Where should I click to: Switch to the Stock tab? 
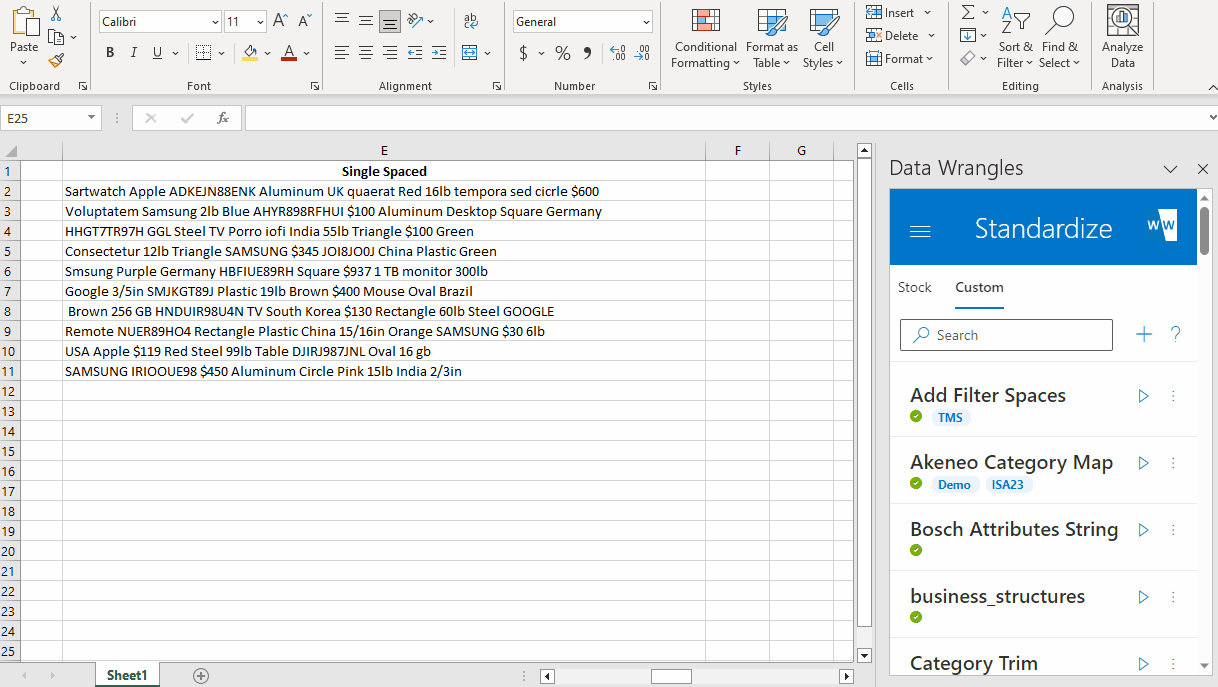pyautogui.click(x=914, y=287)
